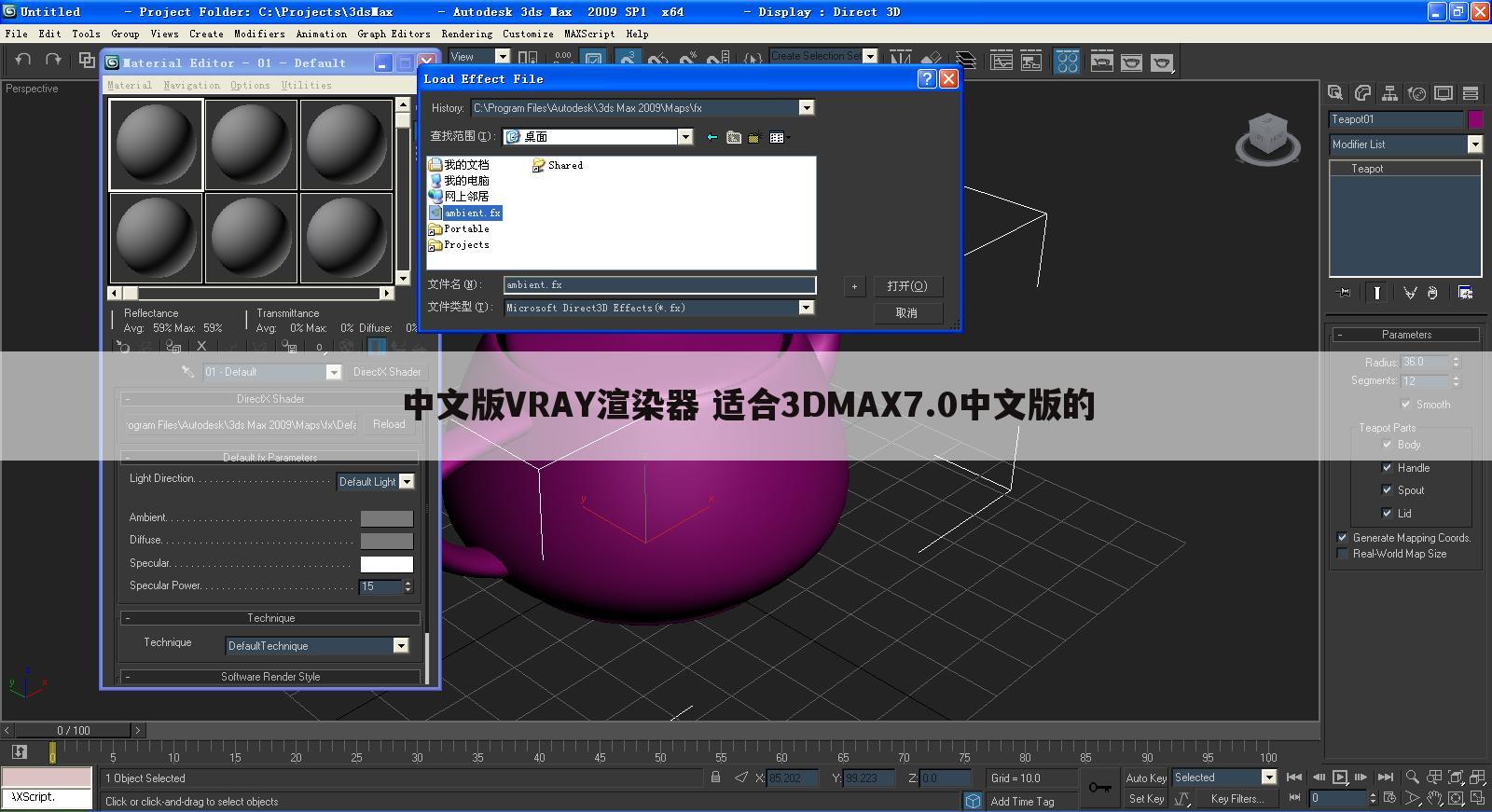Switch to the Display command panel tab

[1444, 92]
